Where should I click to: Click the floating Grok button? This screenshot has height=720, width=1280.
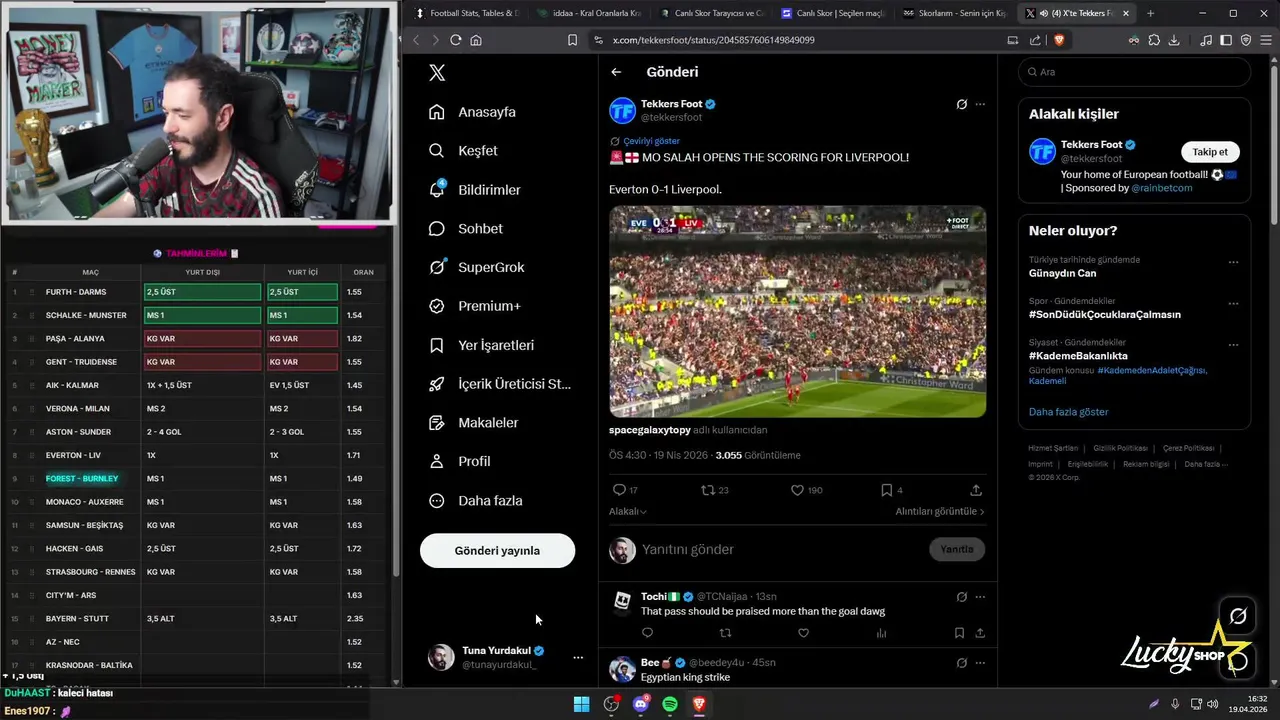pyautogui.click(x=1238, y=616)
